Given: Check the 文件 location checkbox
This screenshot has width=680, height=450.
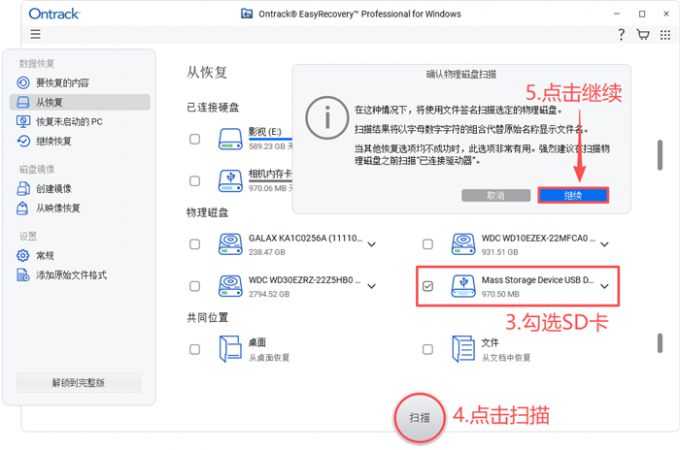Looking at the screenshot, I should click(428, 349).
